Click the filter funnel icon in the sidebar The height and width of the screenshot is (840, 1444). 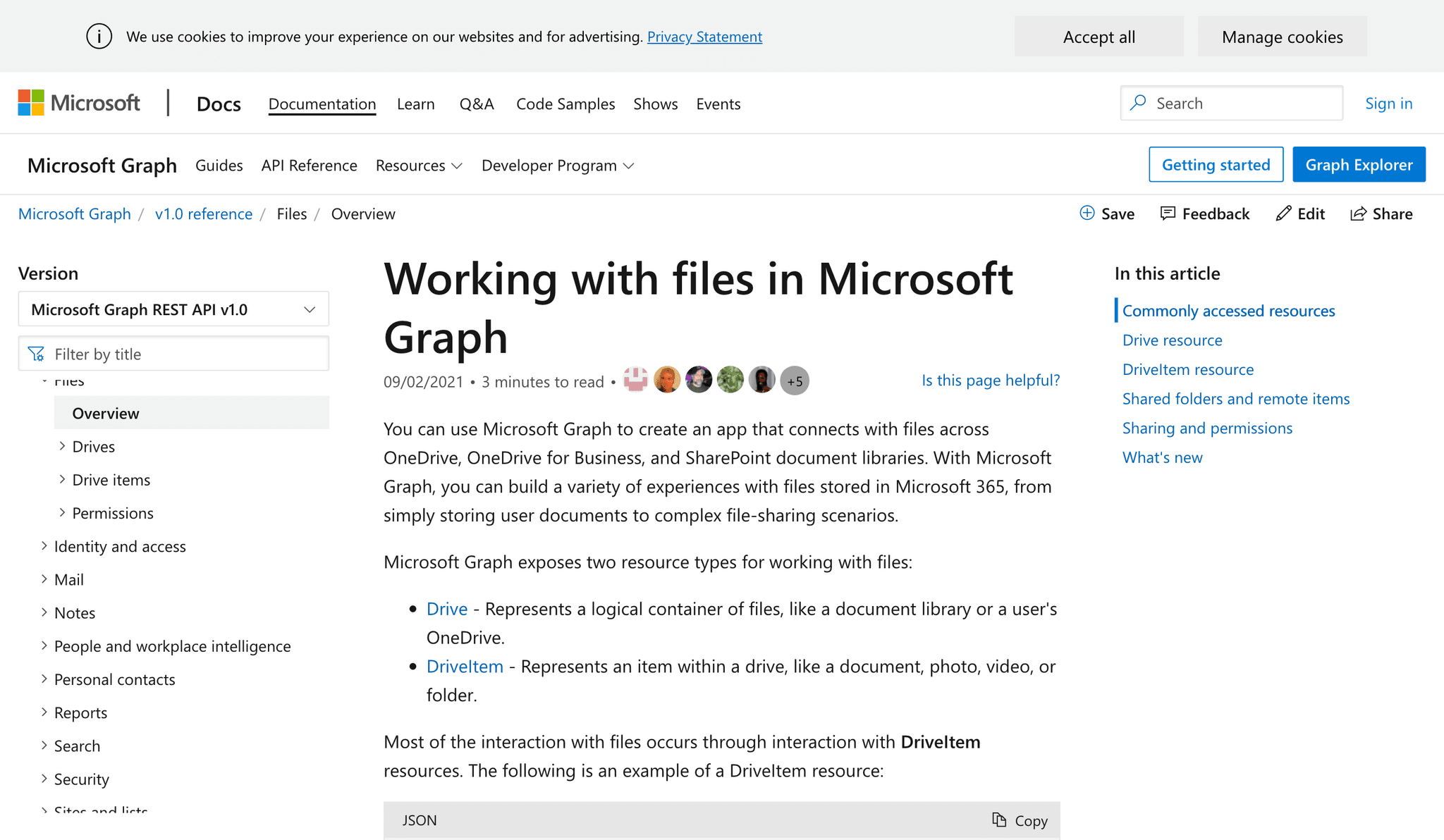[35, 354]
